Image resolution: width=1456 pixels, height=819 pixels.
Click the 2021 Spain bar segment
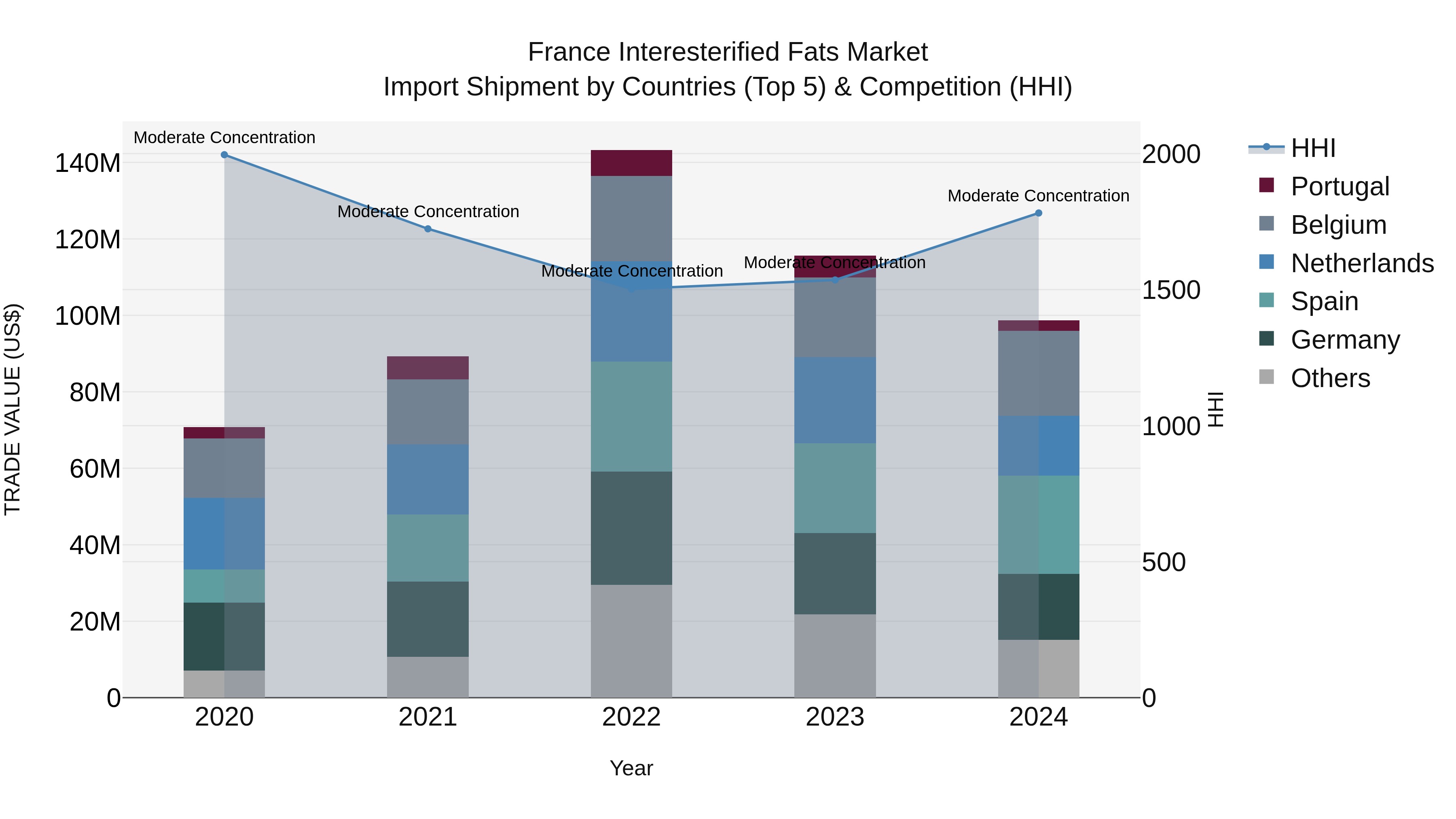pyautogui.click(x=428, y=548)
